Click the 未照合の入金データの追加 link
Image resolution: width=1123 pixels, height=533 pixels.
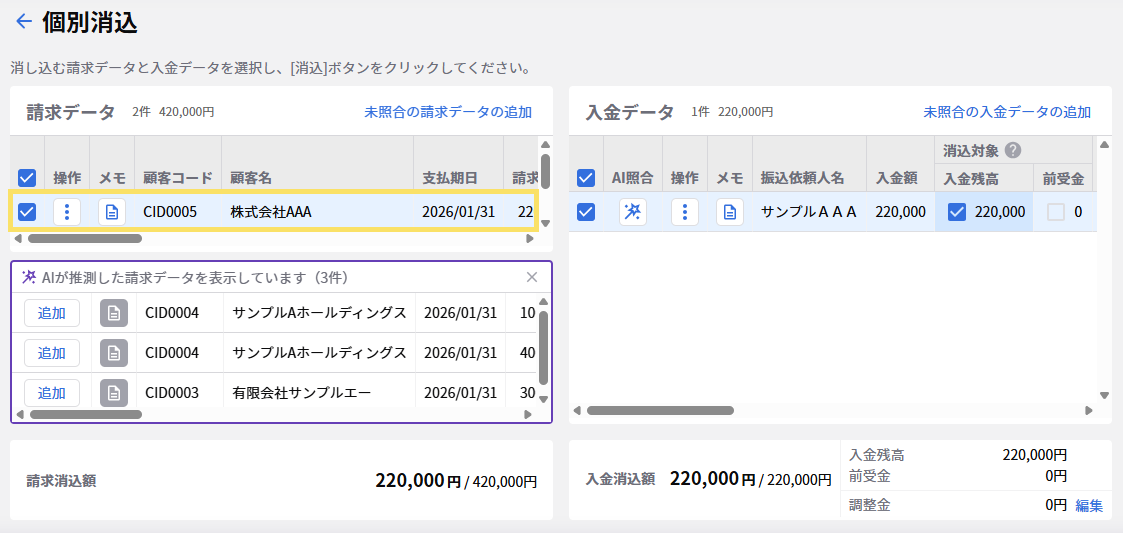(1007, 112)
